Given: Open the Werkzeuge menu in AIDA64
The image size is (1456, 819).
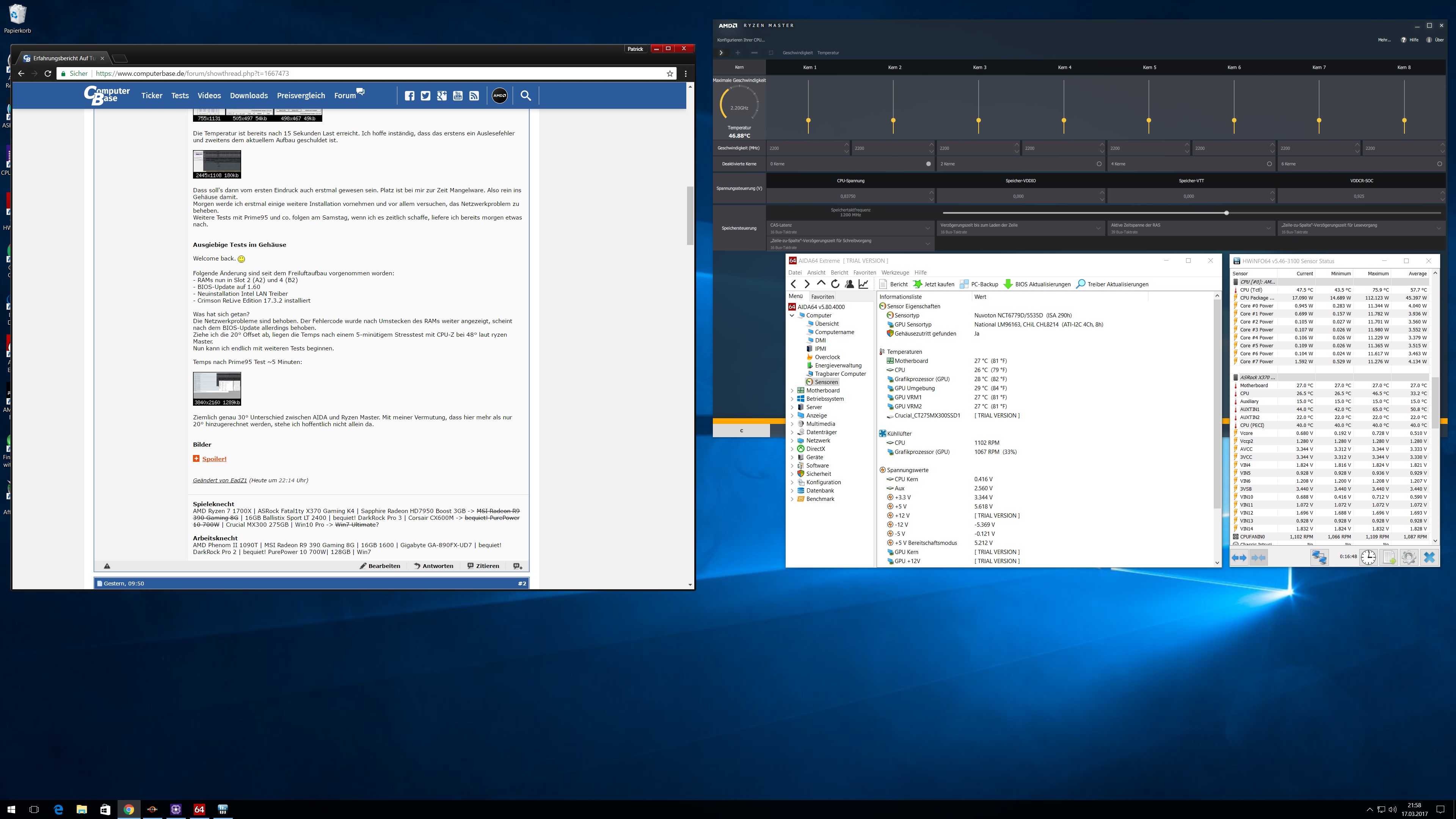Looking at the screenshot, I should tap(895, 273).
